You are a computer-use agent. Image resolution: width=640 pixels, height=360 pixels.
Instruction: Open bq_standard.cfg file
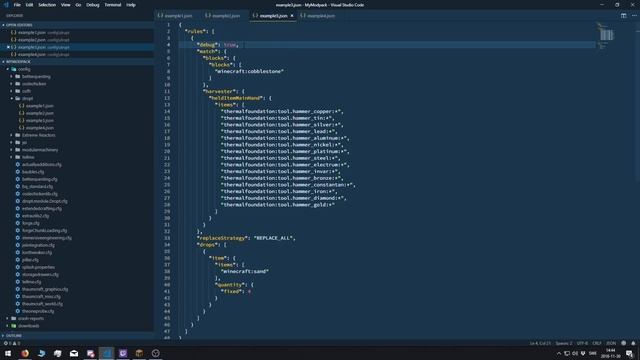tap(37, 187)
